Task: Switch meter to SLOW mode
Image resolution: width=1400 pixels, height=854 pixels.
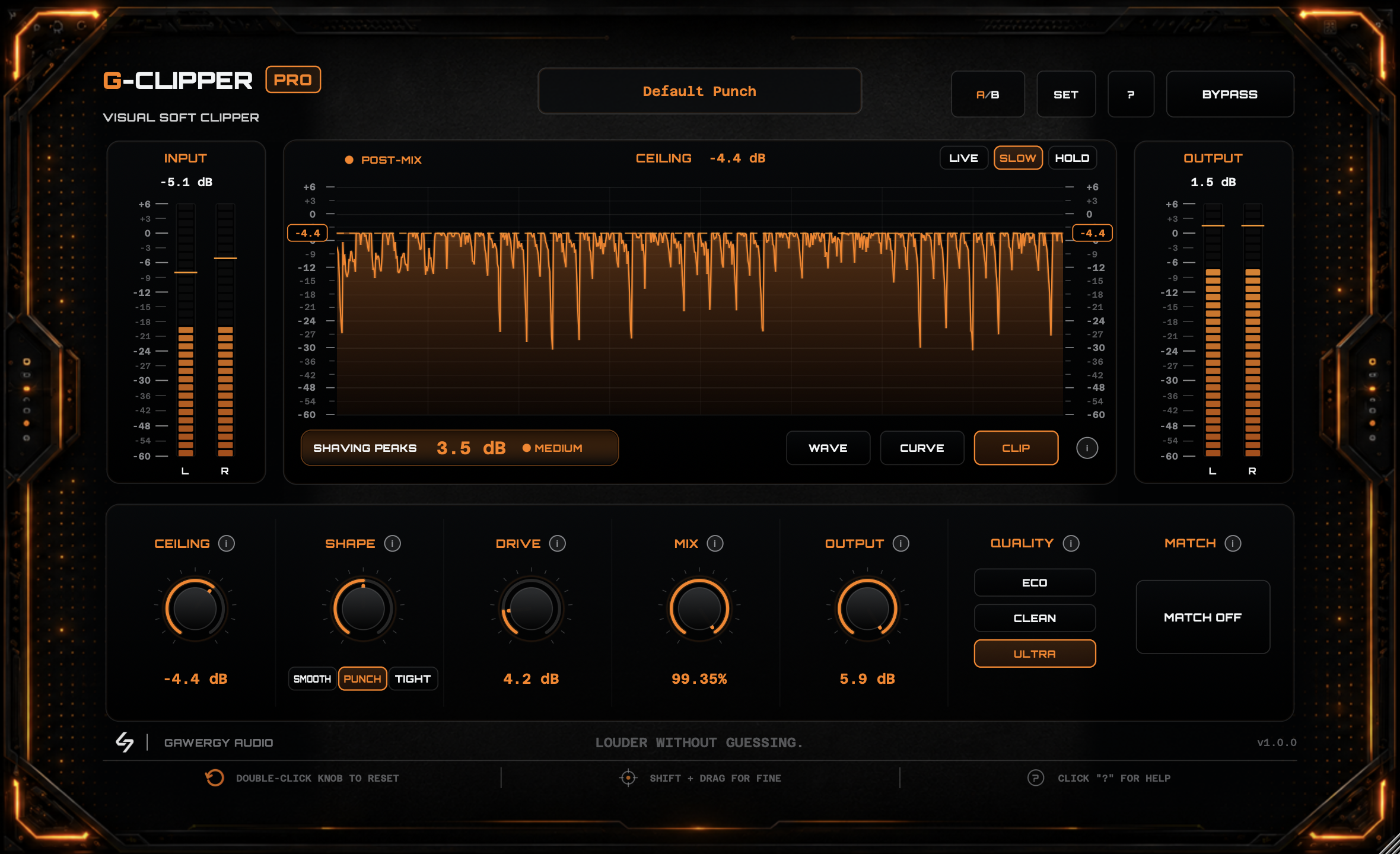Action: click(x=1018, y=158)
